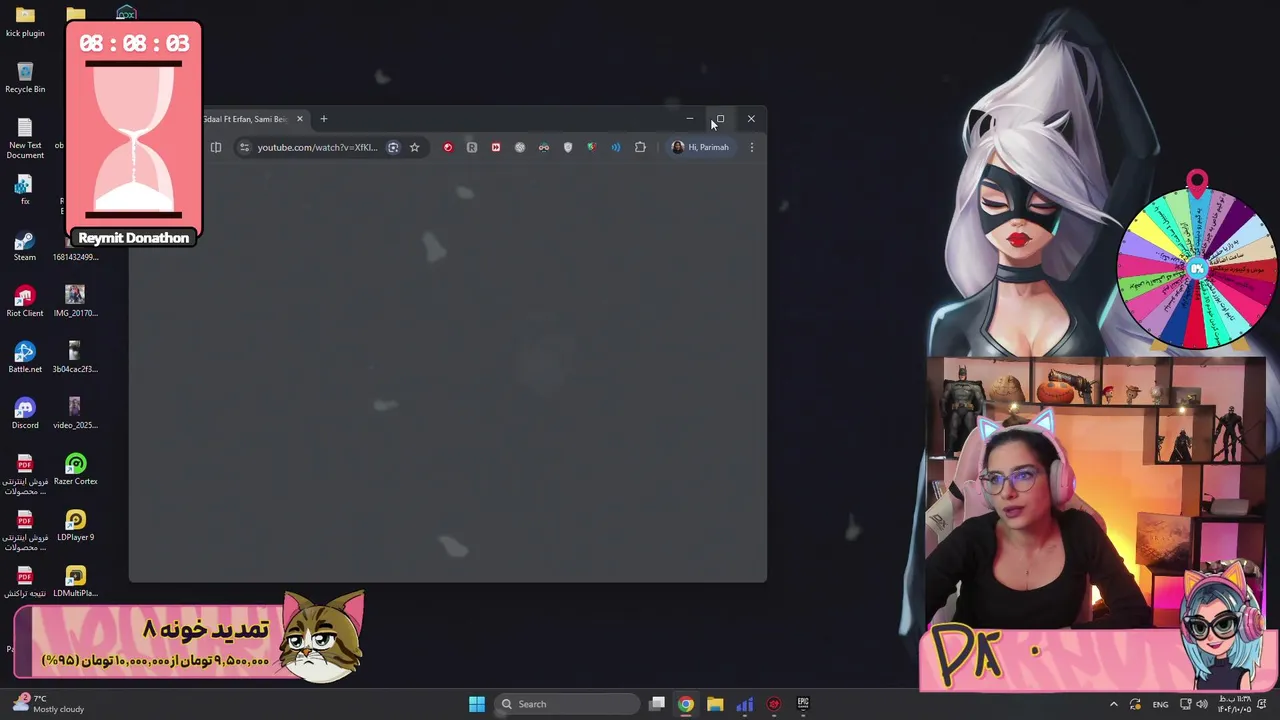Launch Battle.net from the desktop
1280x720 pixels.
[25, 357]
